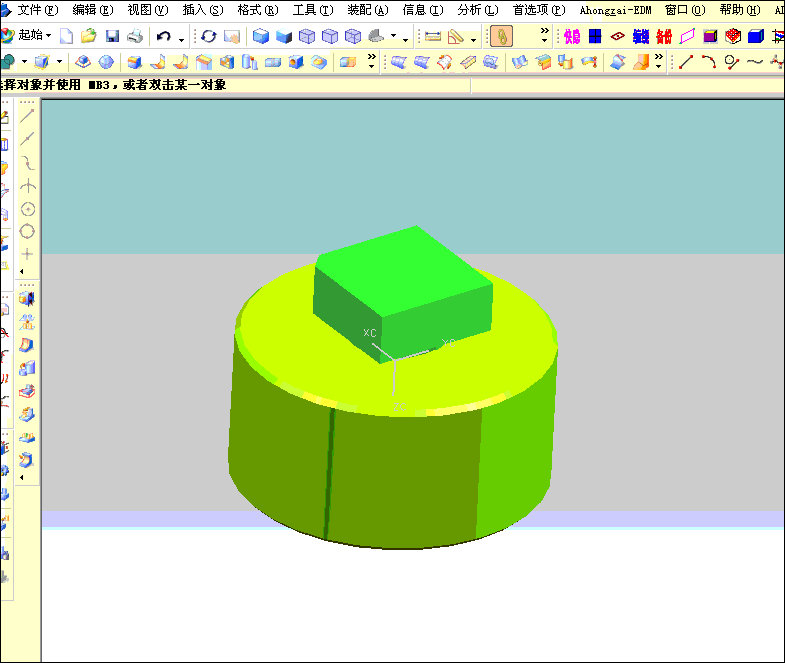Click the diagonal line tool in left toolbar
This screenshot has width=785, height=663.
27,116
